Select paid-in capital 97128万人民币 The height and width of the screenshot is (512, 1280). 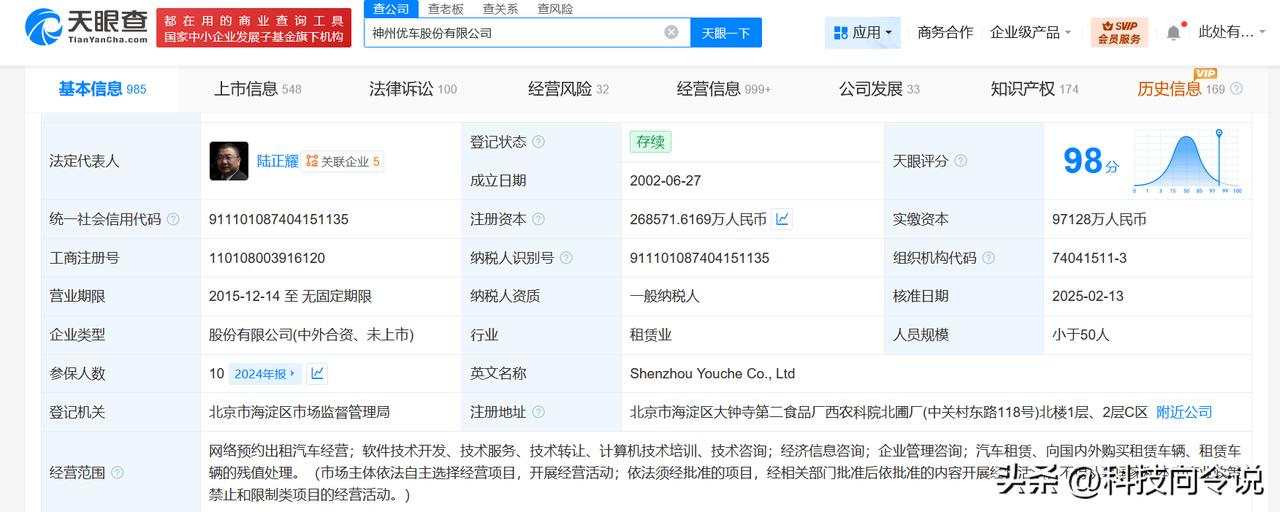(x=1099, y=219)
